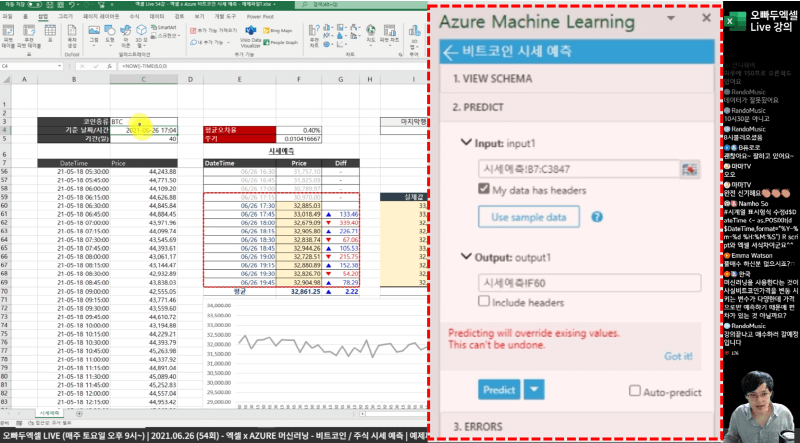This screenshot has width=800, height=443.
Task: Select cell C3 containing BTC
Action: [x=144, y=121]
